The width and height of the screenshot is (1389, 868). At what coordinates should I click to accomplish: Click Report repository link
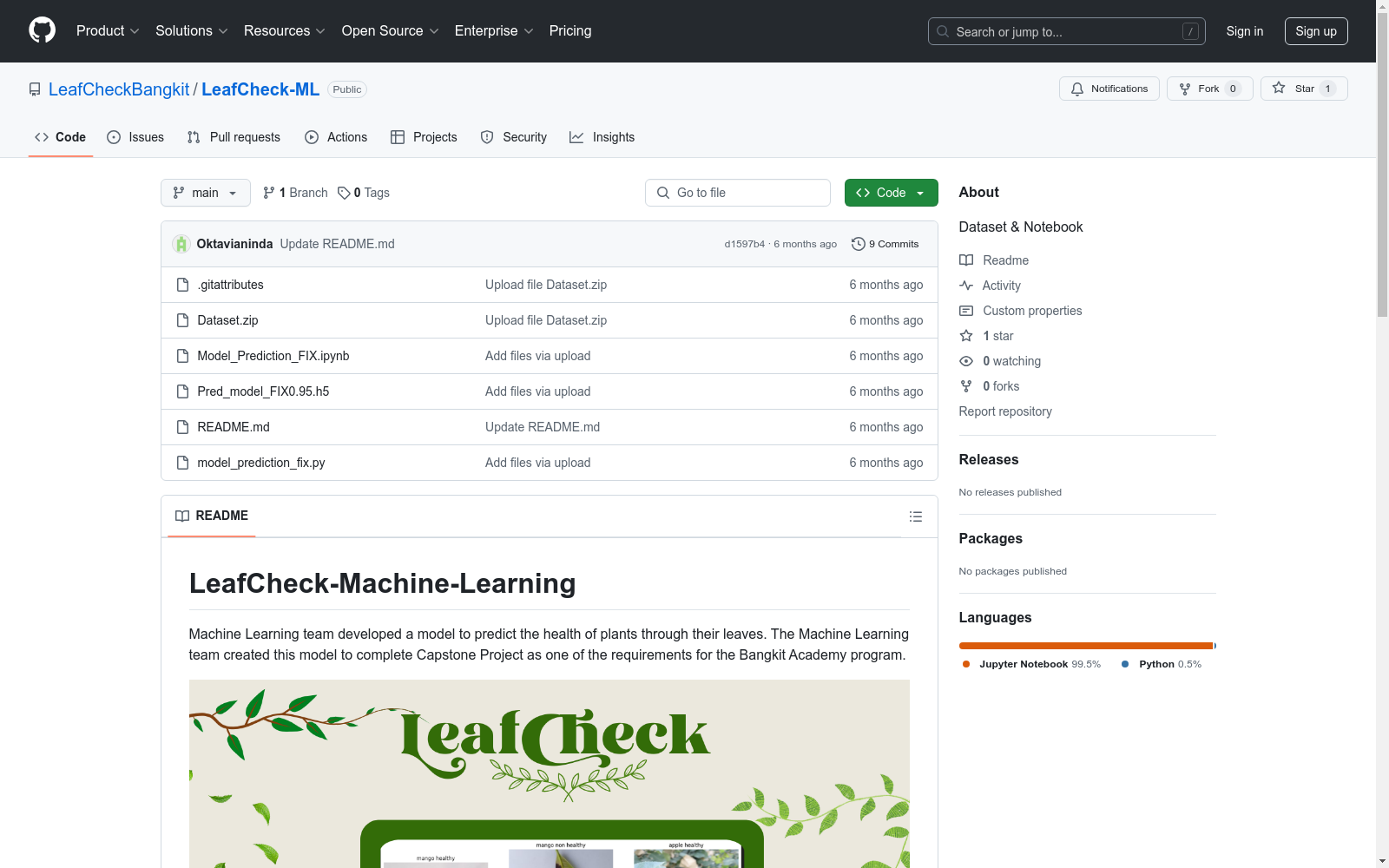pyautogui.click(x=1005, y=411)
